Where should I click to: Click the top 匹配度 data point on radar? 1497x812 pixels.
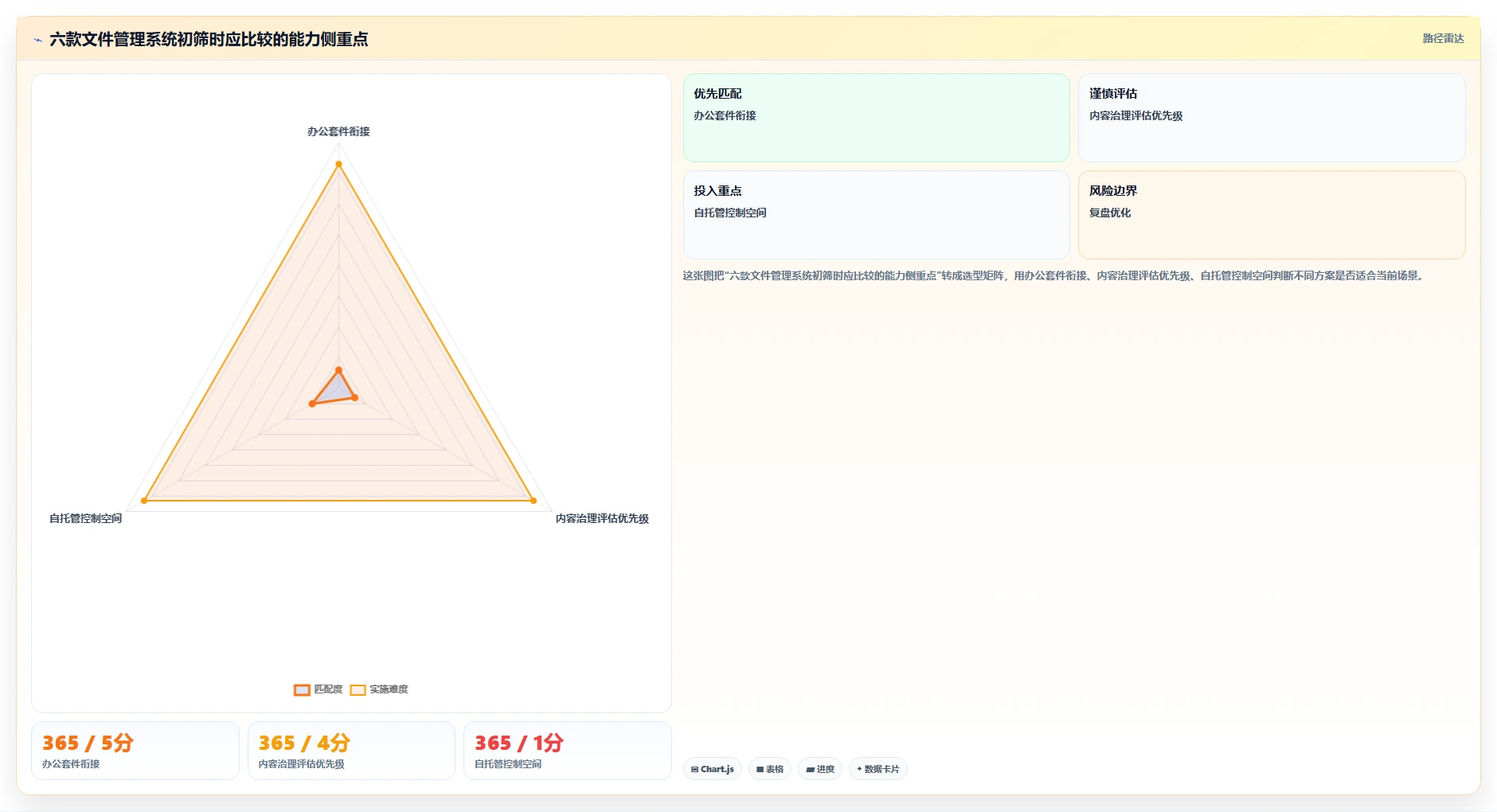click(338, 370)
